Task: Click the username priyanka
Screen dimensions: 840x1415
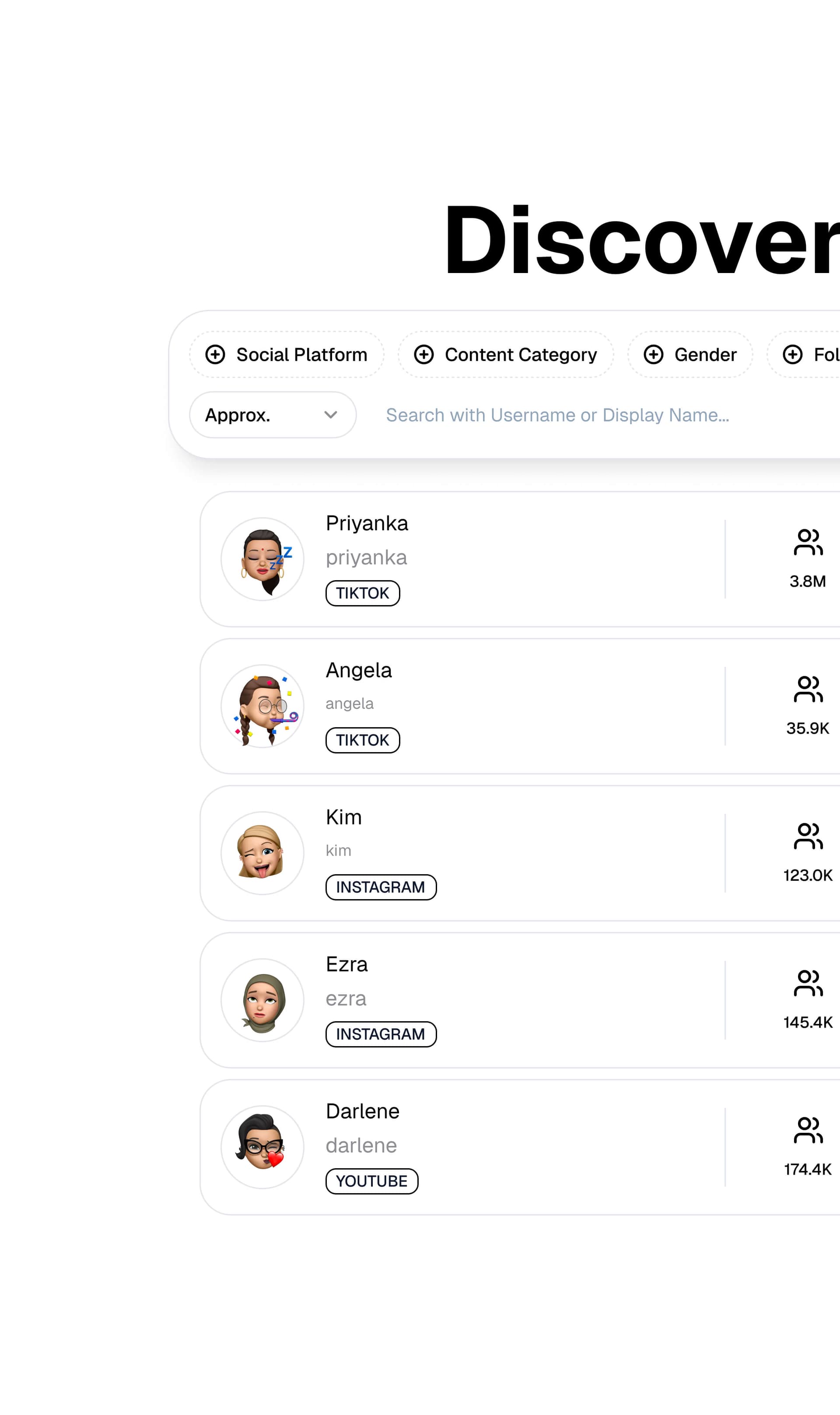Action: (x=366, y=558)
